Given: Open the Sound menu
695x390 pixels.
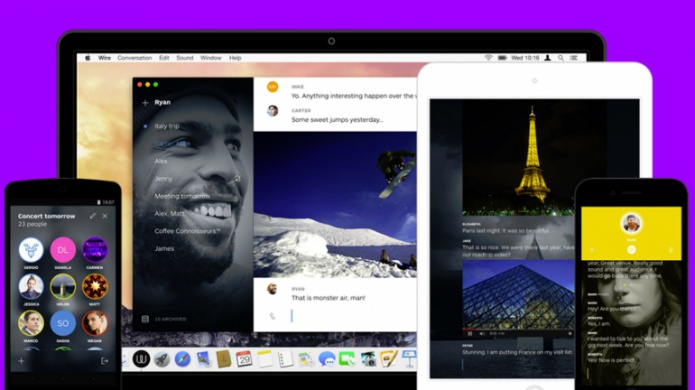Looking at the screenshot, I should coord(185,58).
